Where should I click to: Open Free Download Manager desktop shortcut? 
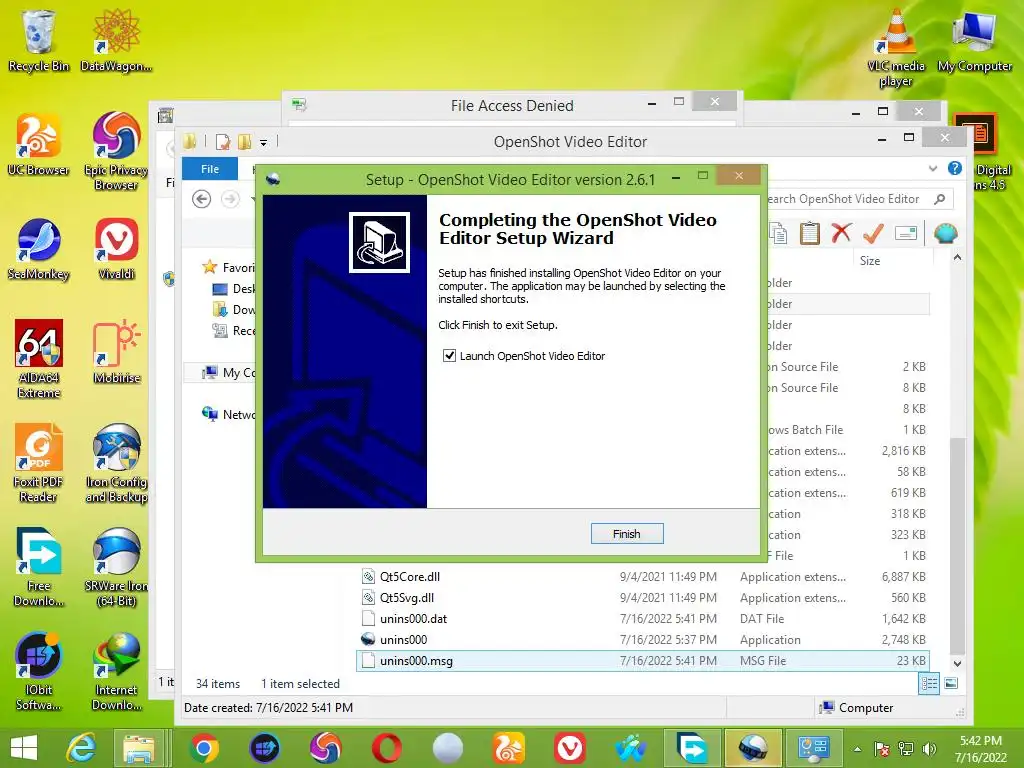(x=38, y=567)
